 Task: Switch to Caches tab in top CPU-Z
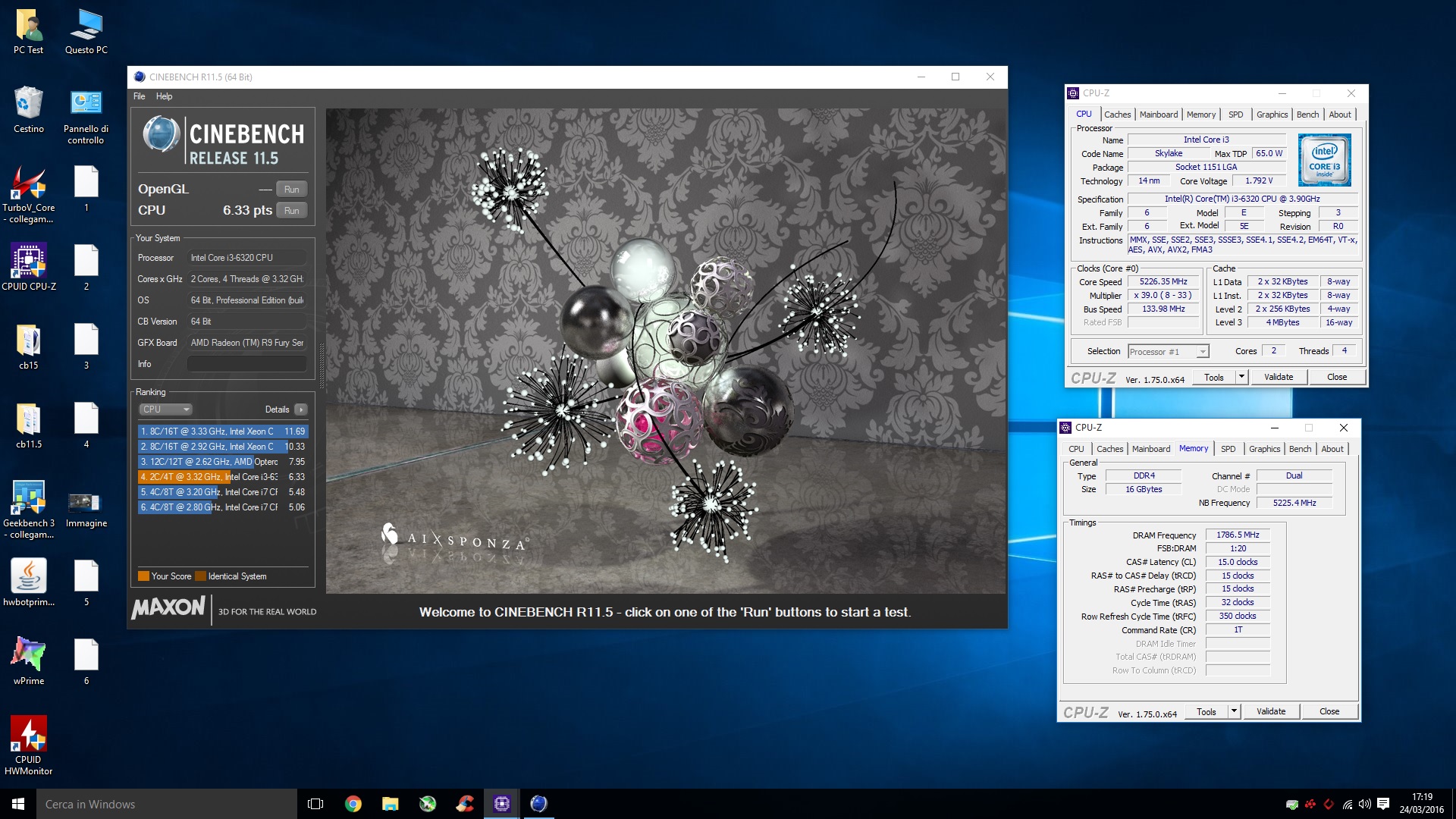[1117, 115]
